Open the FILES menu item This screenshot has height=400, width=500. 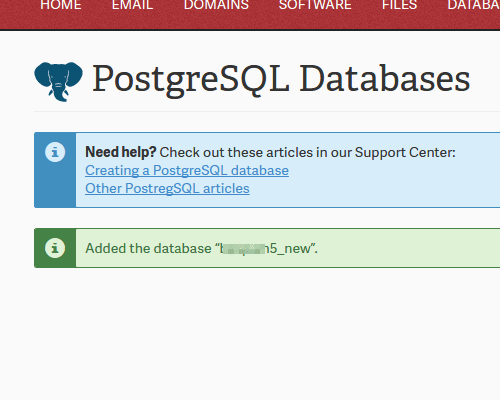coord(399,5)
